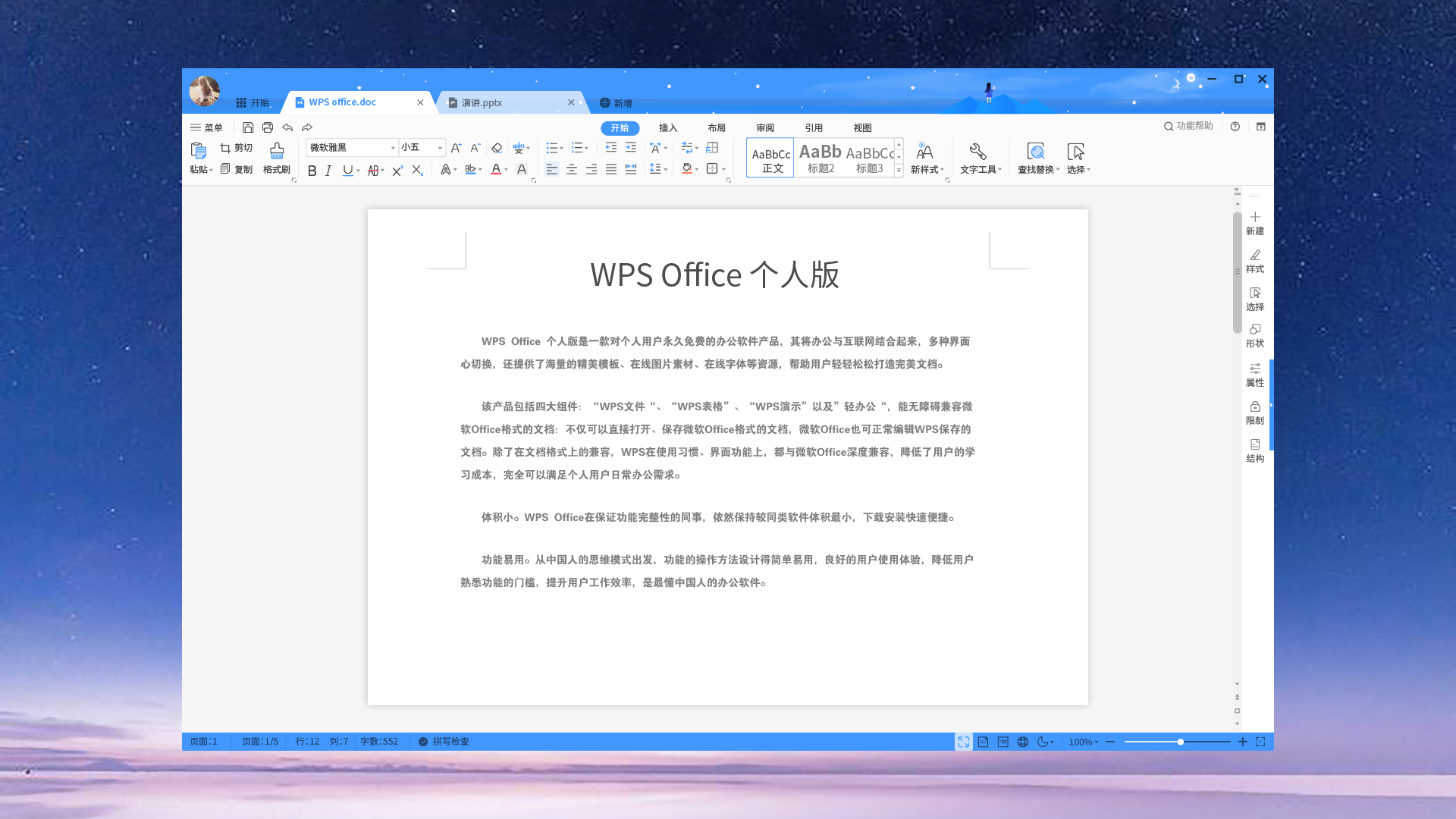Toggle bold formatting
The image size is (1456, 819).
click(x=312, y=171)
